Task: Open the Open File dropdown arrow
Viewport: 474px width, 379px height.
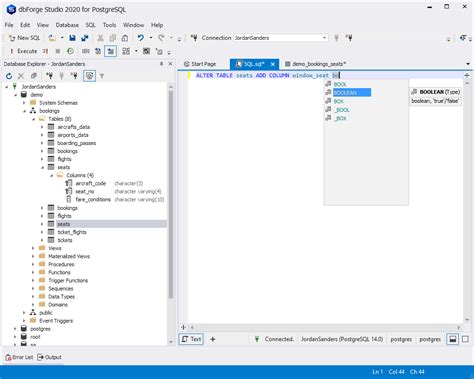Action: click(x=62, y=38)
